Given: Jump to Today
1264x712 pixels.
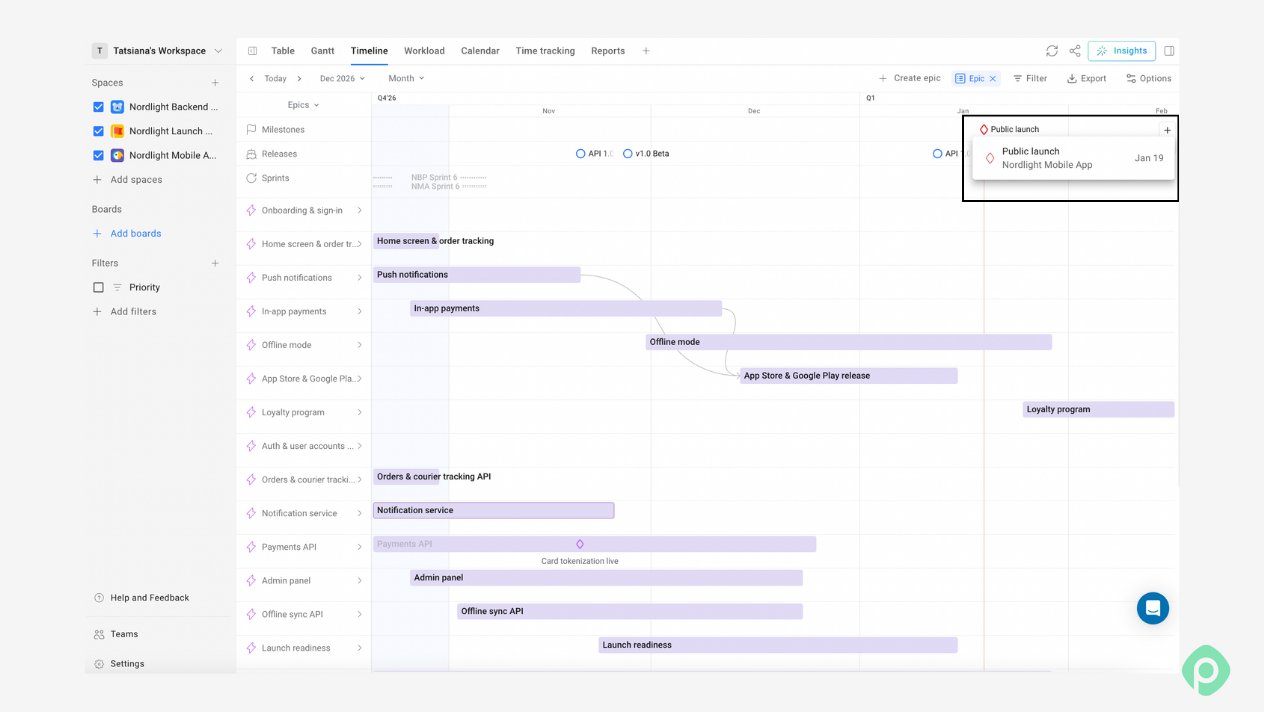Looking at the screenshot, I should pos(275,79).
